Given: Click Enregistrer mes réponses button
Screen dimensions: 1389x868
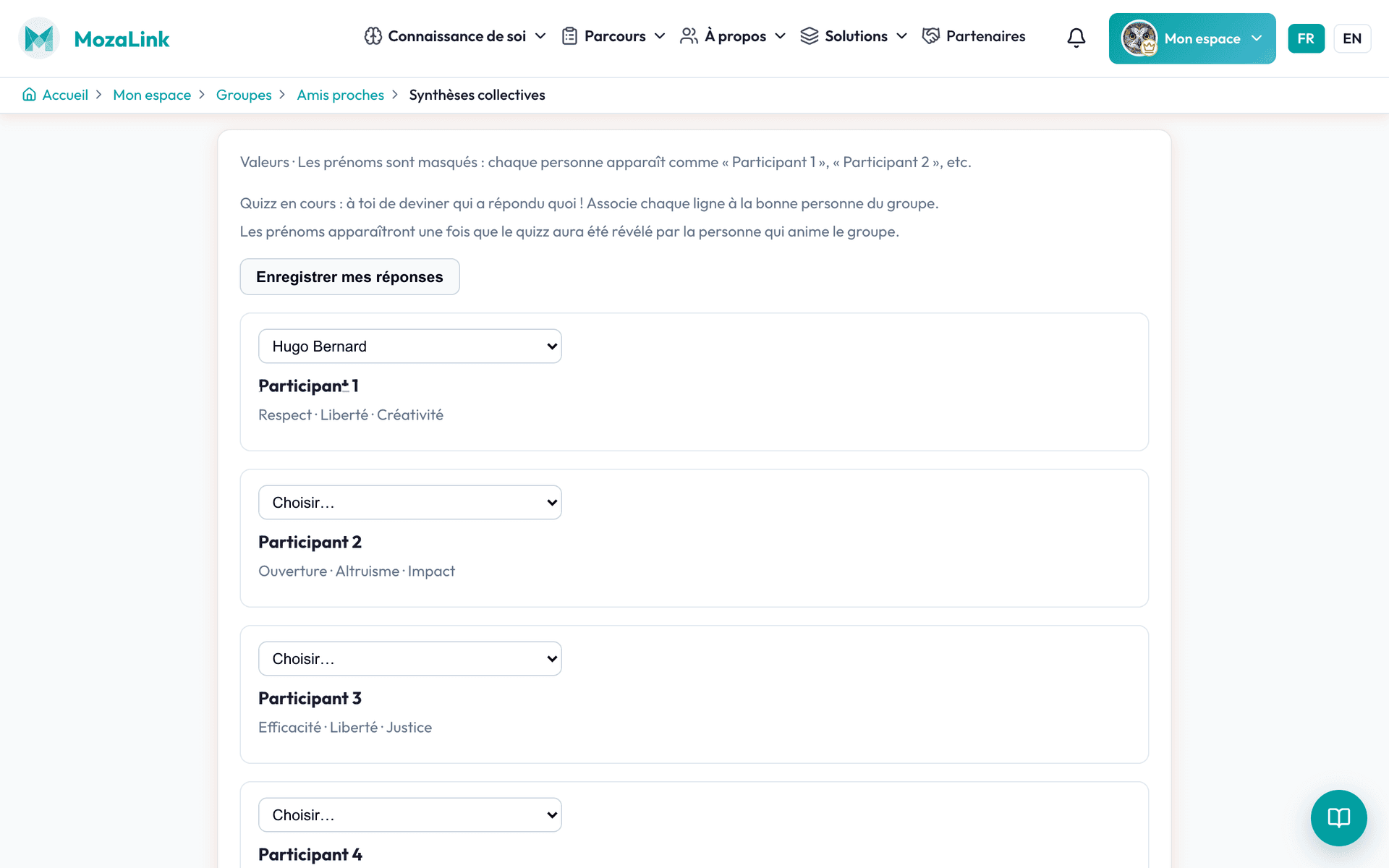Looking at the screenshot, I should click(x=349, y=277).
